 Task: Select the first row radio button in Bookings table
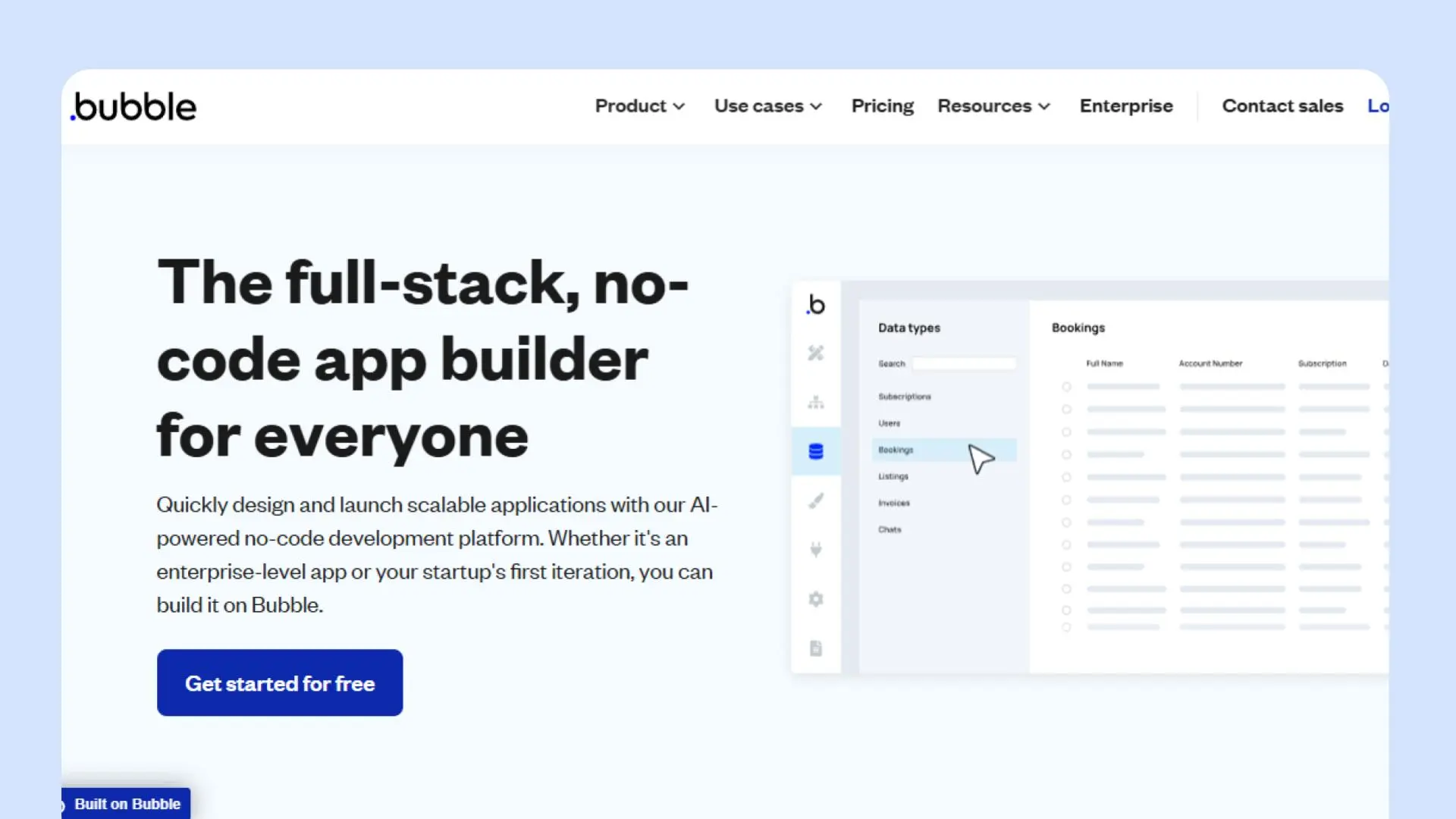point(1066,387)
